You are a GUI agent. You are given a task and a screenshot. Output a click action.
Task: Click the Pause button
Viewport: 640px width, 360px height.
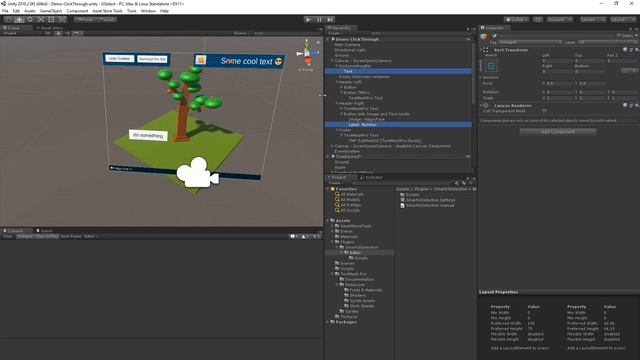click(x=319, y=20)
